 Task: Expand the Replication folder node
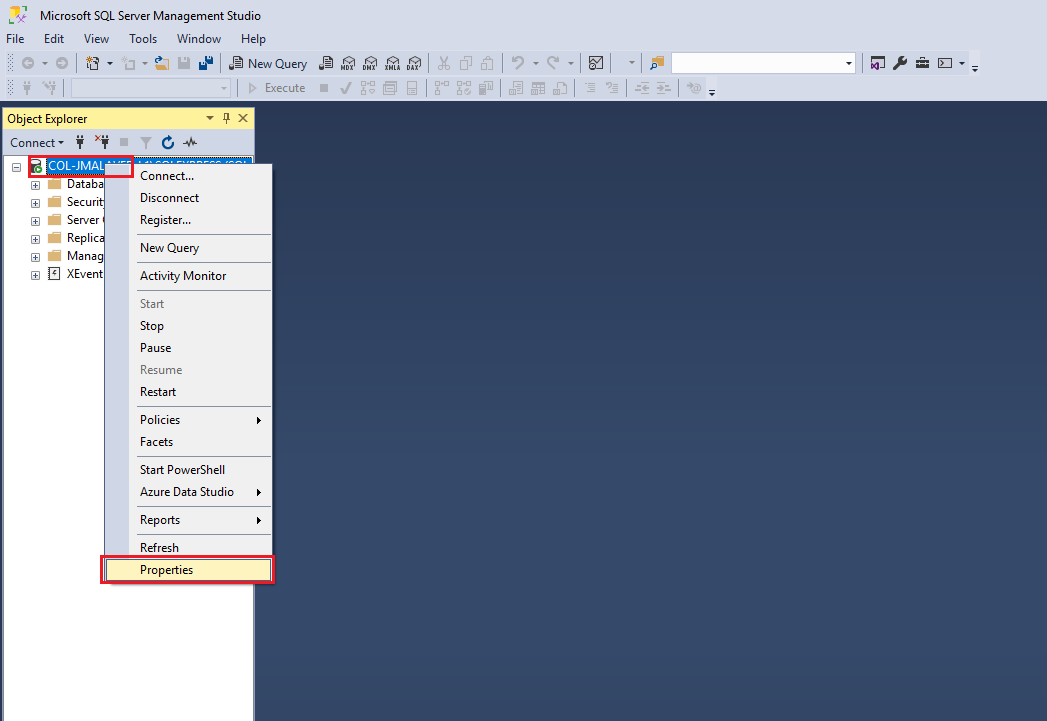click(35, 239)
